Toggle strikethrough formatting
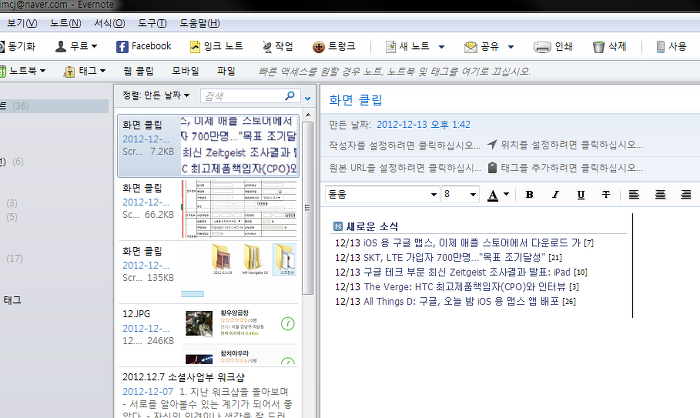 606,195
